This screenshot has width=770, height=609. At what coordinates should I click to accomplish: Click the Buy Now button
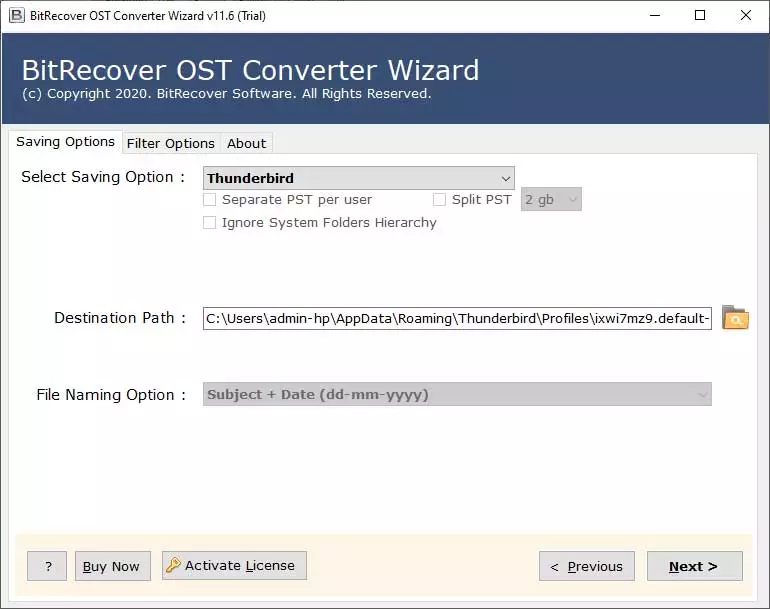coord(112,566)
